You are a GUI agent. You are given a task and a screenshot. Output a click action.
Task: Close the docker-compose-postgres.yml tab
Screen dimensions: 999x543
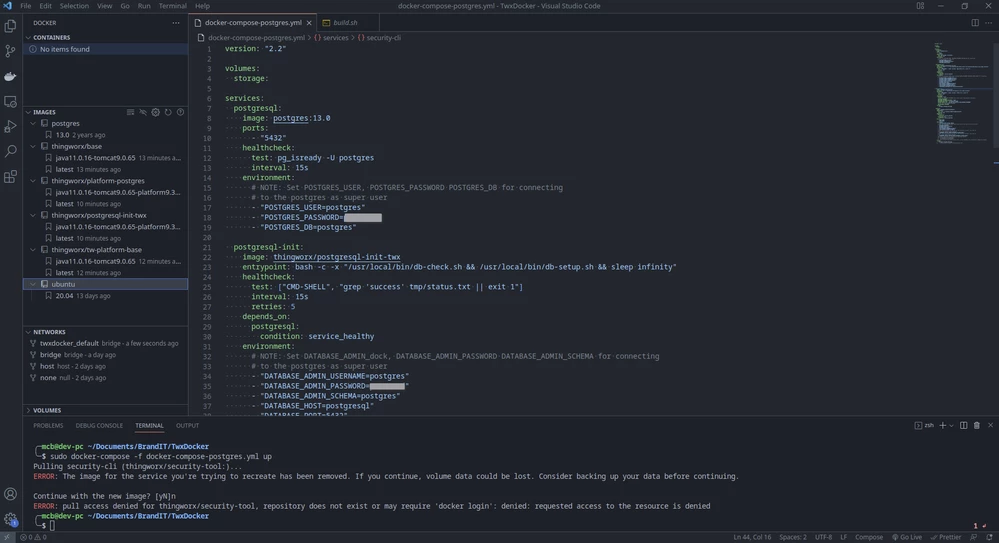coord(309,23)
